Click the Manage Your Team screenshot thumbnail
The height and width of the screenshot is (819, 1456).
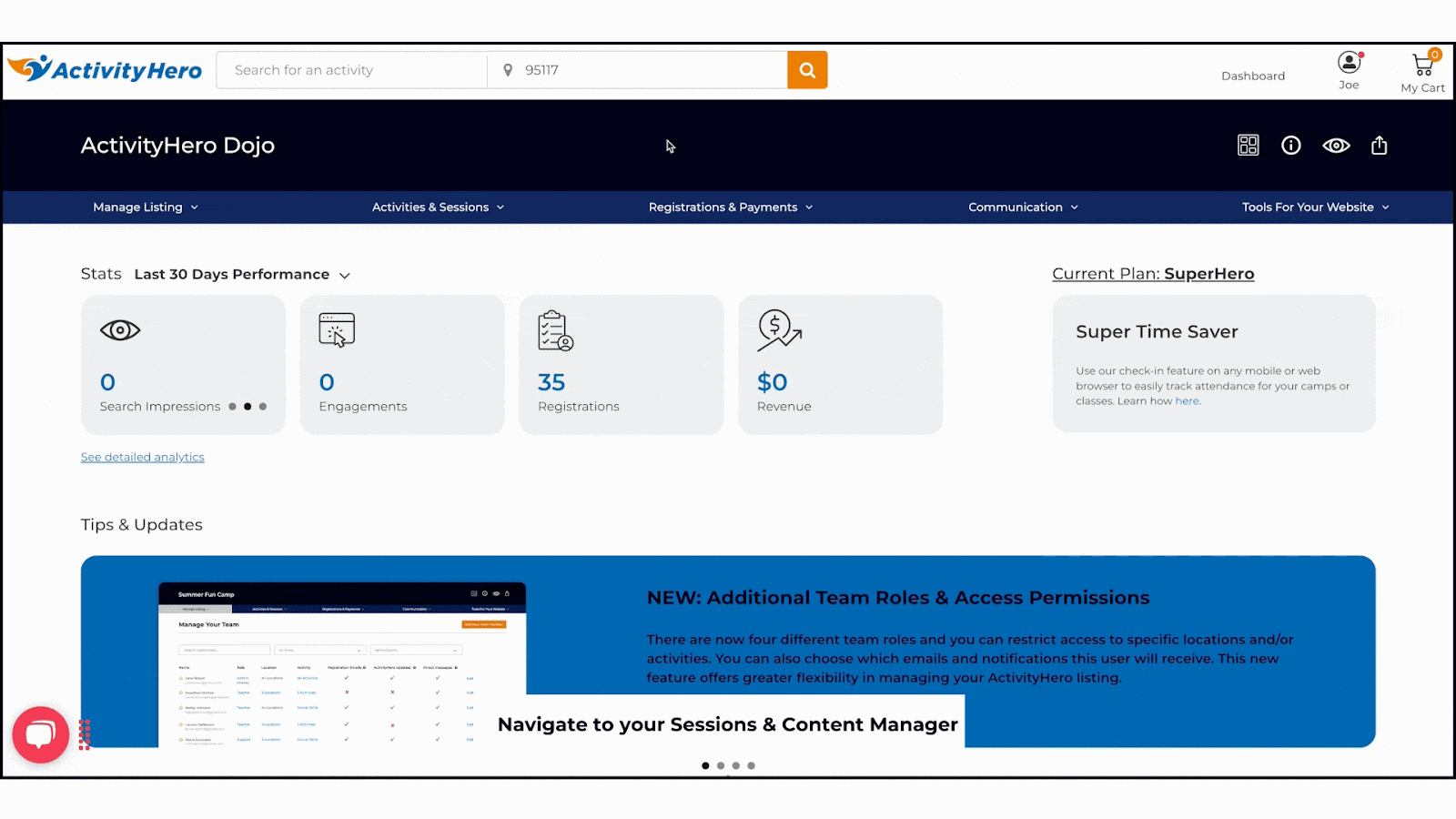pos(342,665)
